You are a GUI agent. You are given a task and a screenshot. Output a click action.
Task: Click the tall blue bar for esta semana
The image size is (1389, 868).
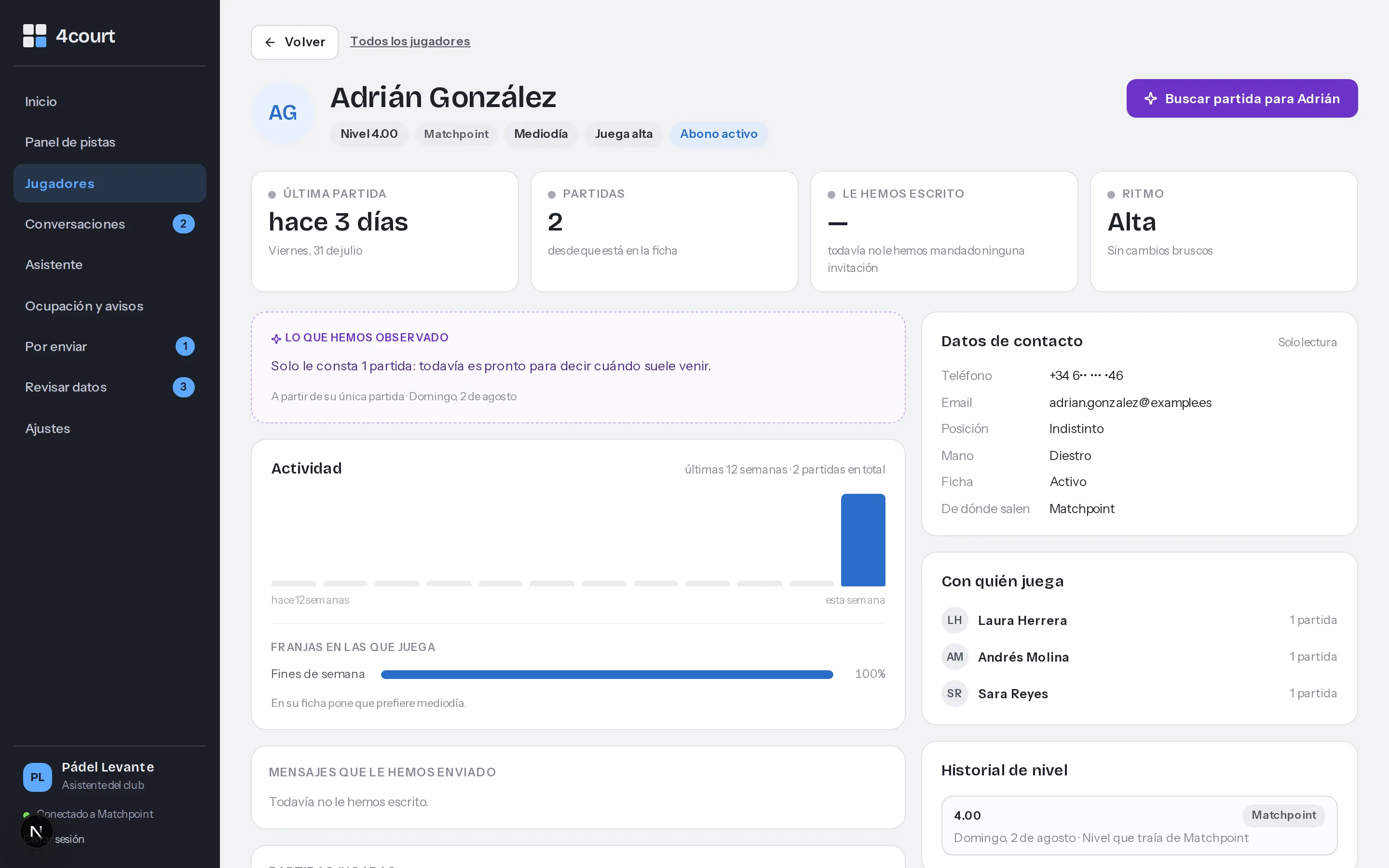tap(863, 540)
